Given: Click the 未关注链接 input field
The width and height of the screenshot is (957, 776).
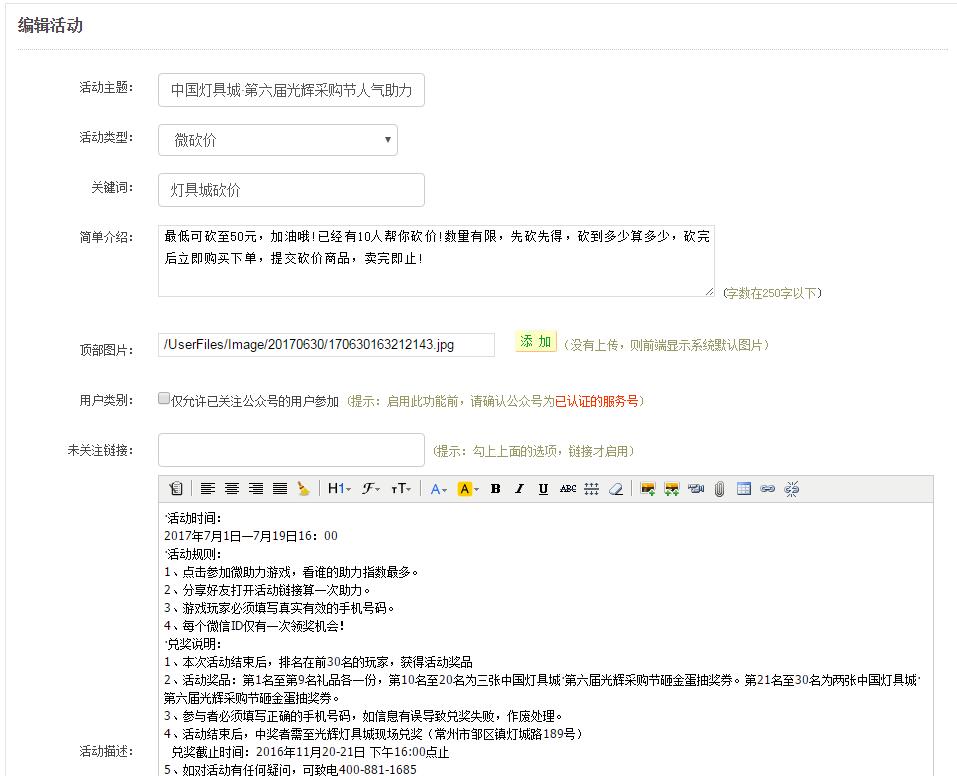Looking at the screenshot, I should pos(291,450).
